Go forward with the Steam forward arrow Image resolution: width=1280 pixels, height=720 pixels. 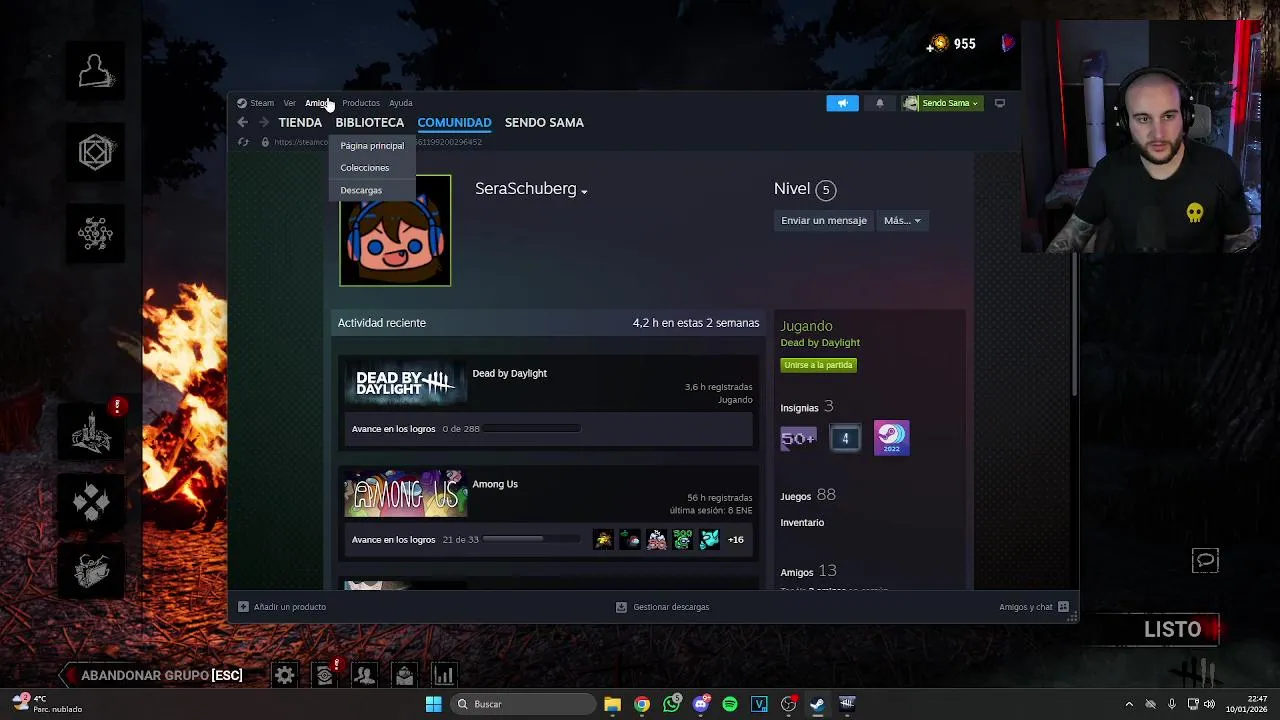pyautogui.click(x=264, y=123)
